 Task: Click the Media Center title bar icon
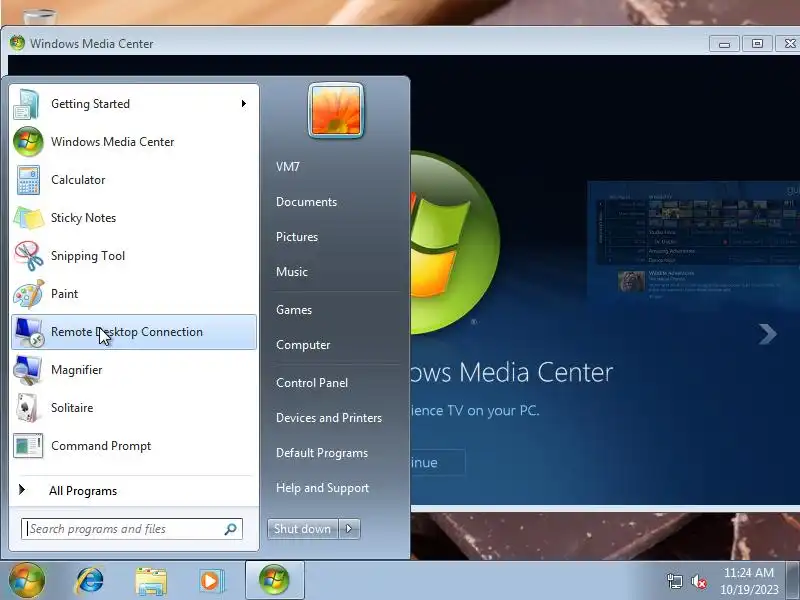[17, 43]
